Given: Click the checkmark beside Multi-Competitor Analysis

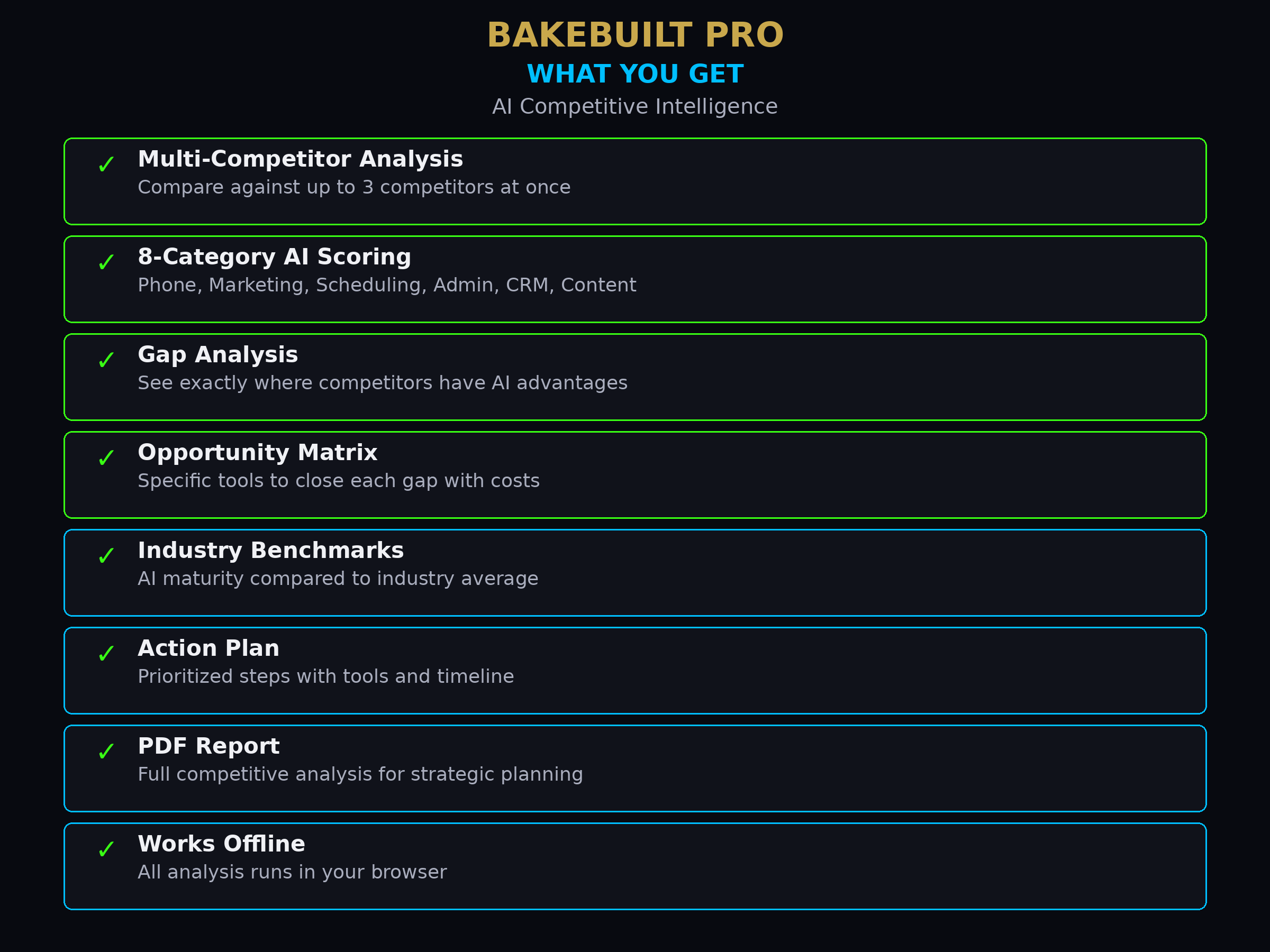Looking at the screenshot, I should point(106,164).
